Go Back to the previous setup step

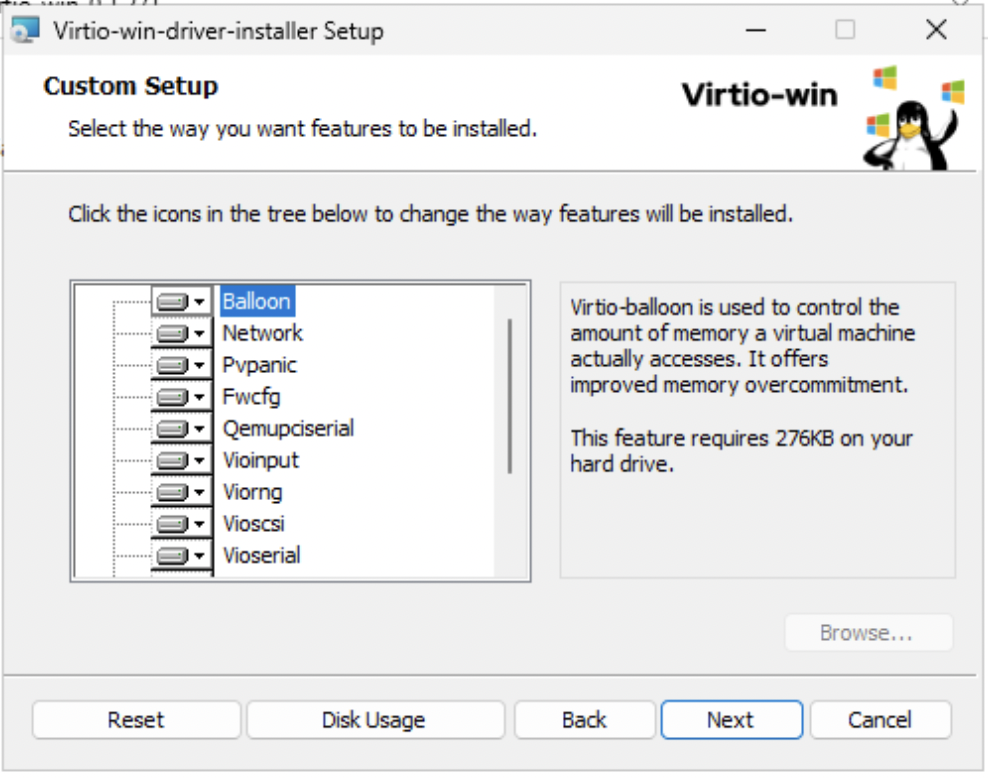584,719
